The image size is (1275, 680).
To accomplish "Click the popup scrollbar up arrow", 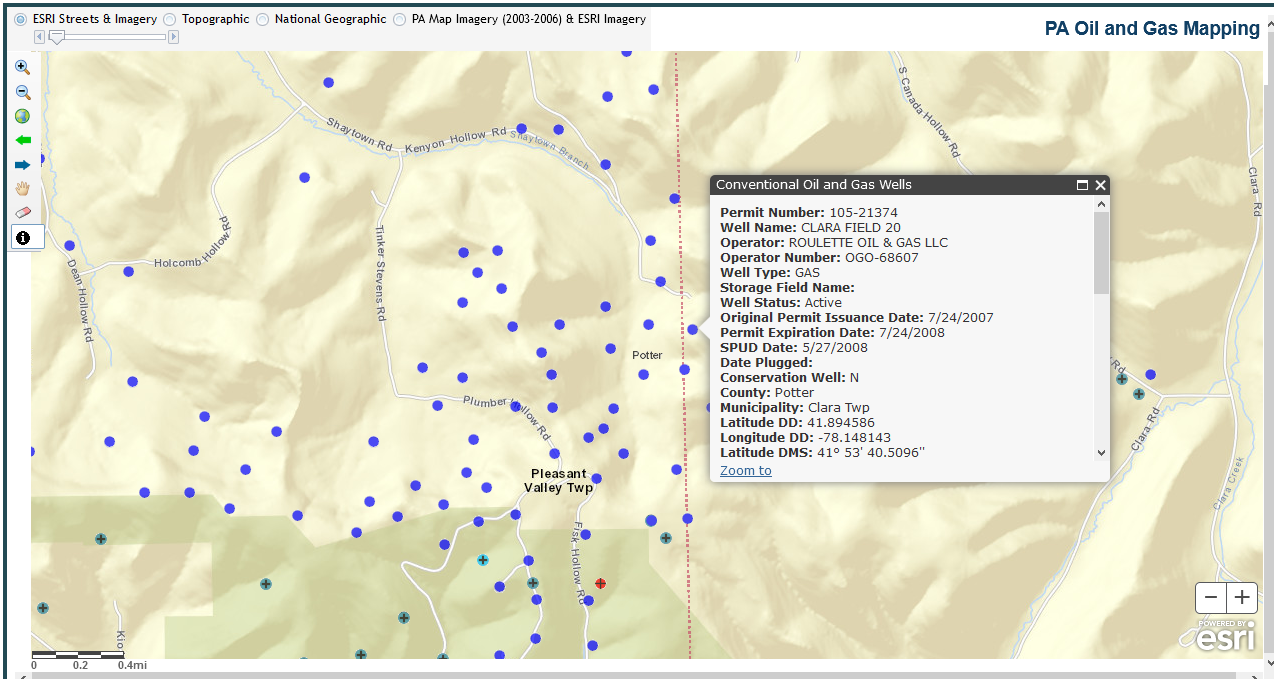I will (x=1101, y=204).
